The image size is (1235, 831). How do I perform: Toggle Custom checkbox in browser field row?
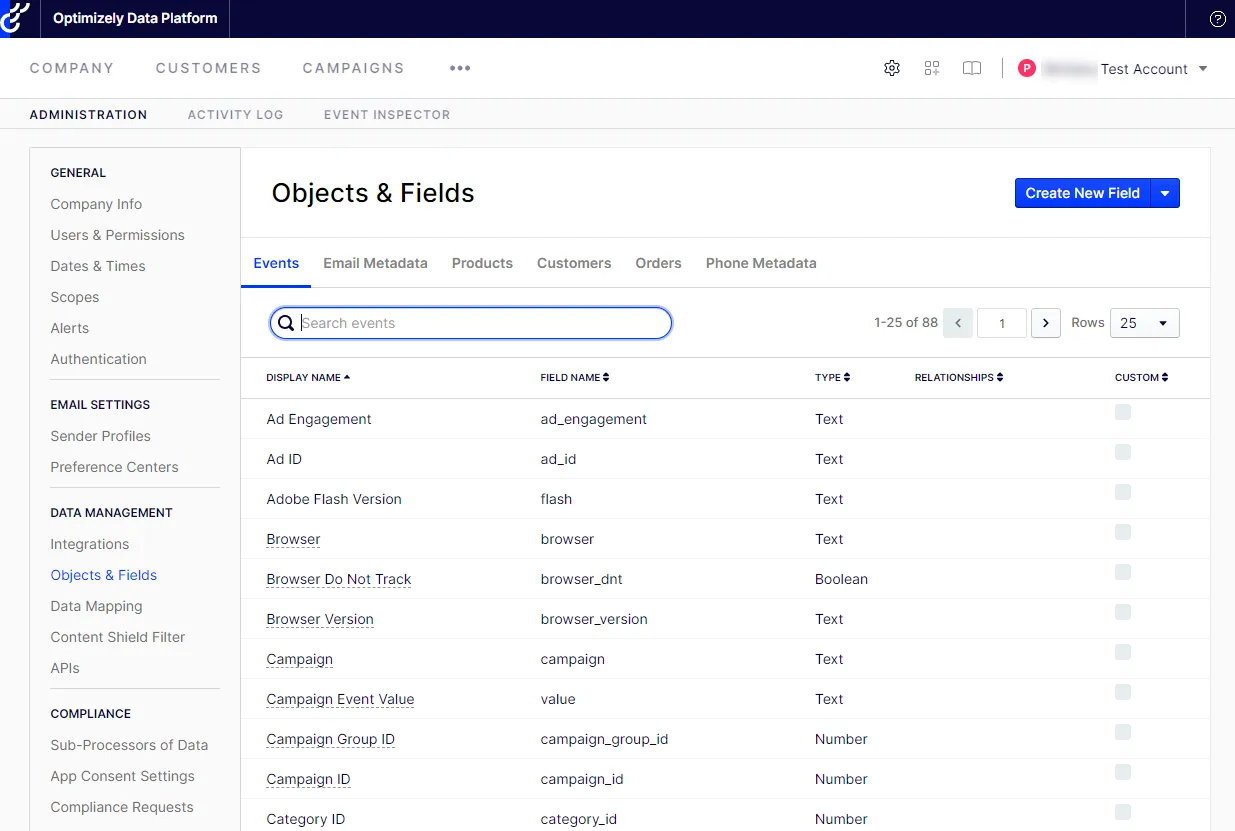1123,532
